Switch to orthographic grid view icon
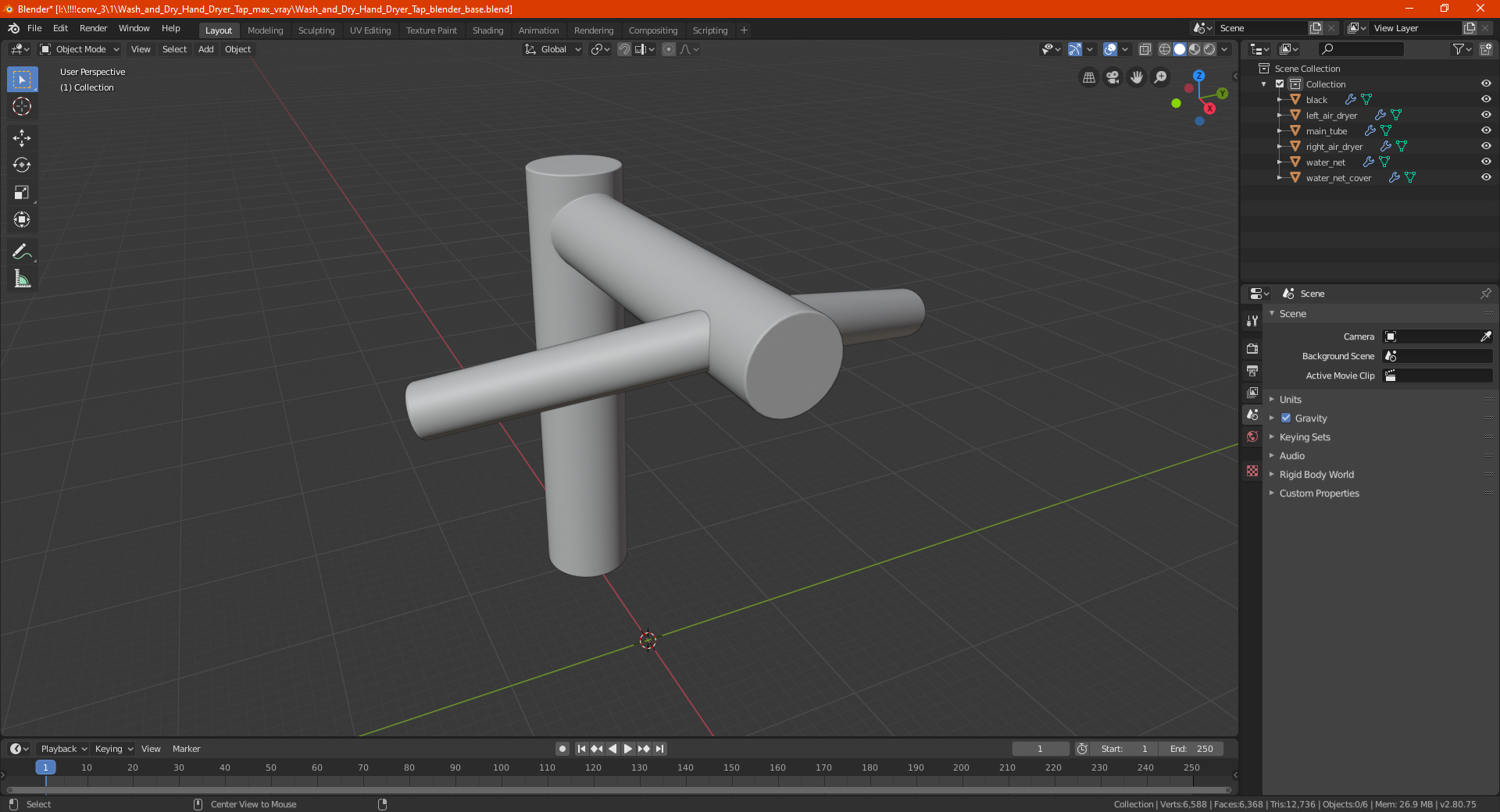 [x=1088, y=77]
